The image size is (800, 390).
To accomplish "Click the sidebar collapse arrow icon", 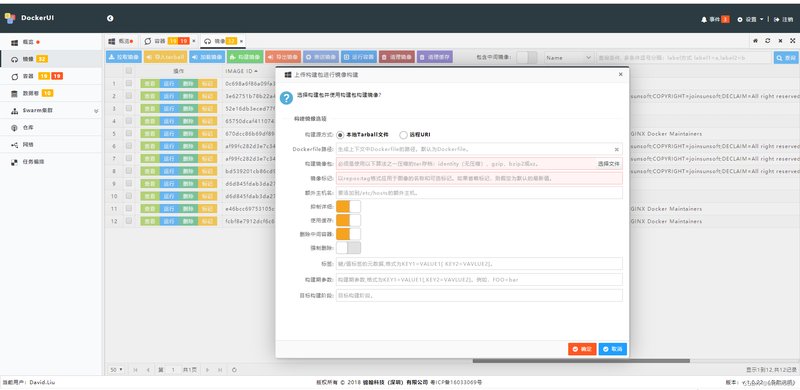I will pyautogui.click(x=110, y=18).
